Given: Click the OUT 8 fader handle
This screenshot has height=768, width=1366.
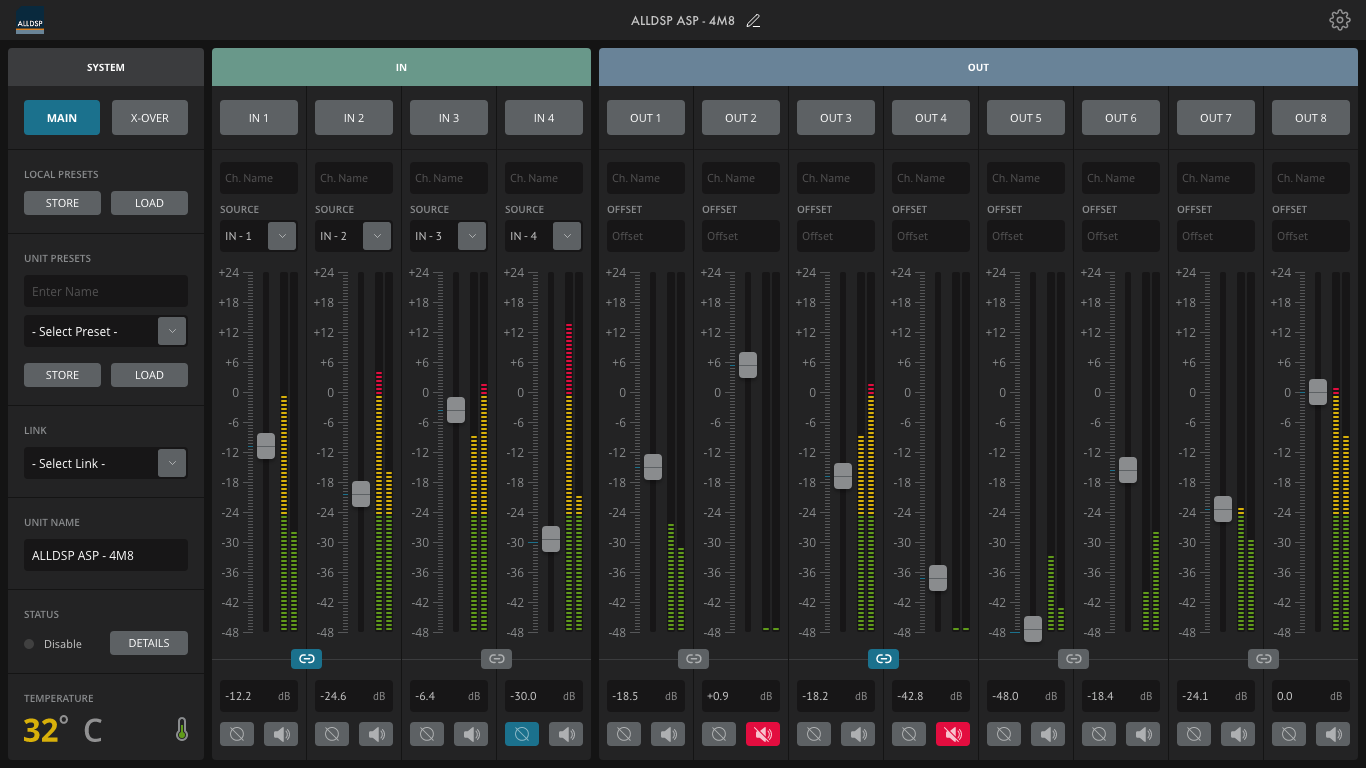Looking at the screenshot, I should [x=1317, y=392].
